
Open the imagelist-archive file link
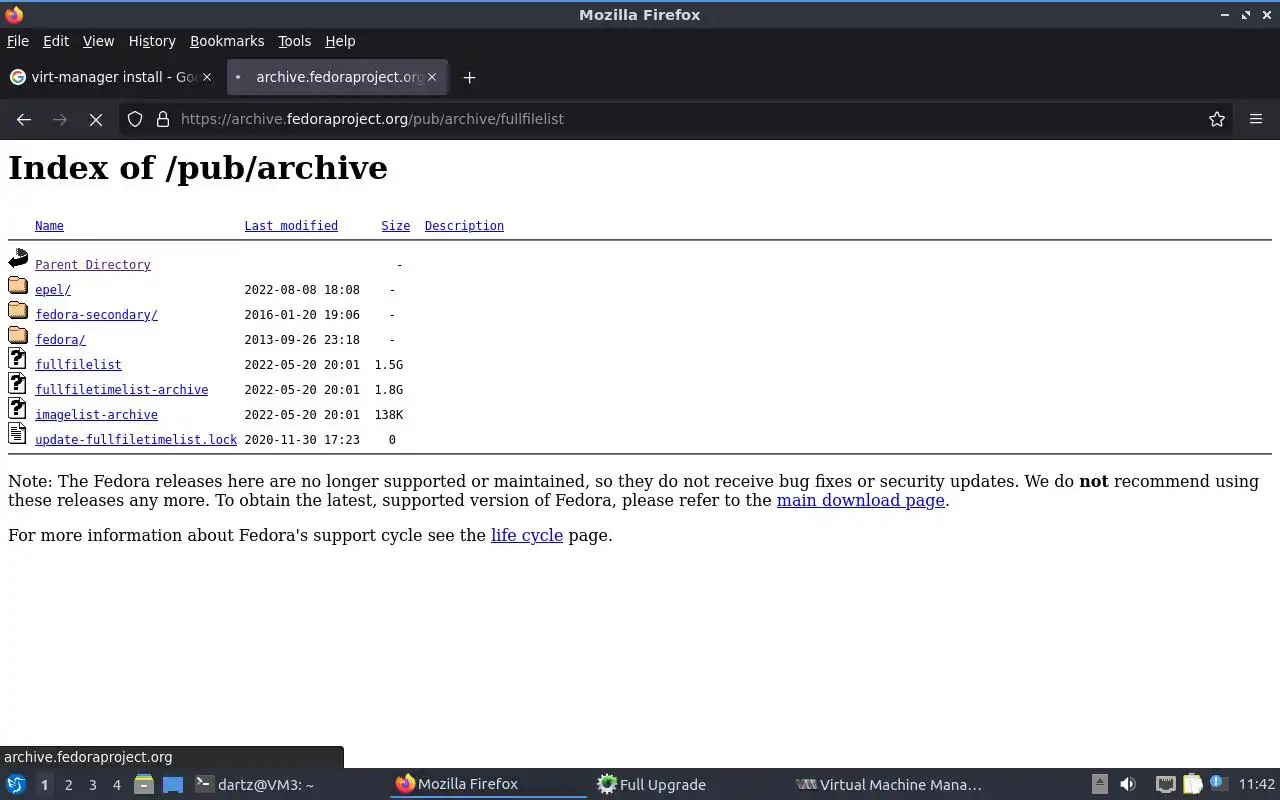click(96, 415)
